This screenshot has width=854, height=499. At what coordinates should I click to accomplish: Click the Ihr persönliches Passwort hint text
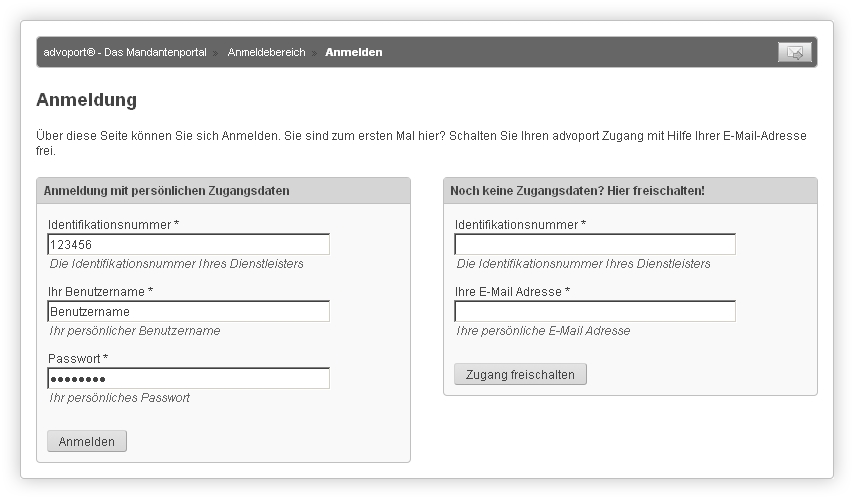tap(119, 398)
